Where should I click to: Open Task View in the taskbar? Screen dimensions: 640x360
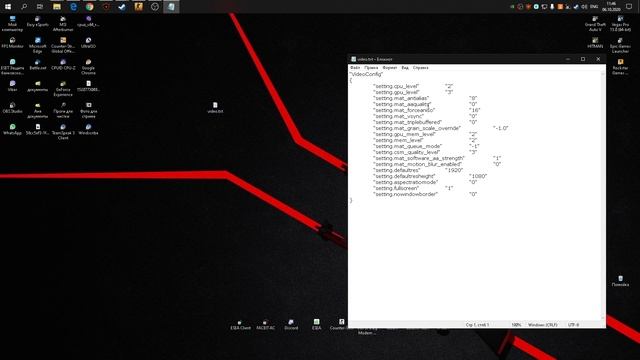[40, 7]
